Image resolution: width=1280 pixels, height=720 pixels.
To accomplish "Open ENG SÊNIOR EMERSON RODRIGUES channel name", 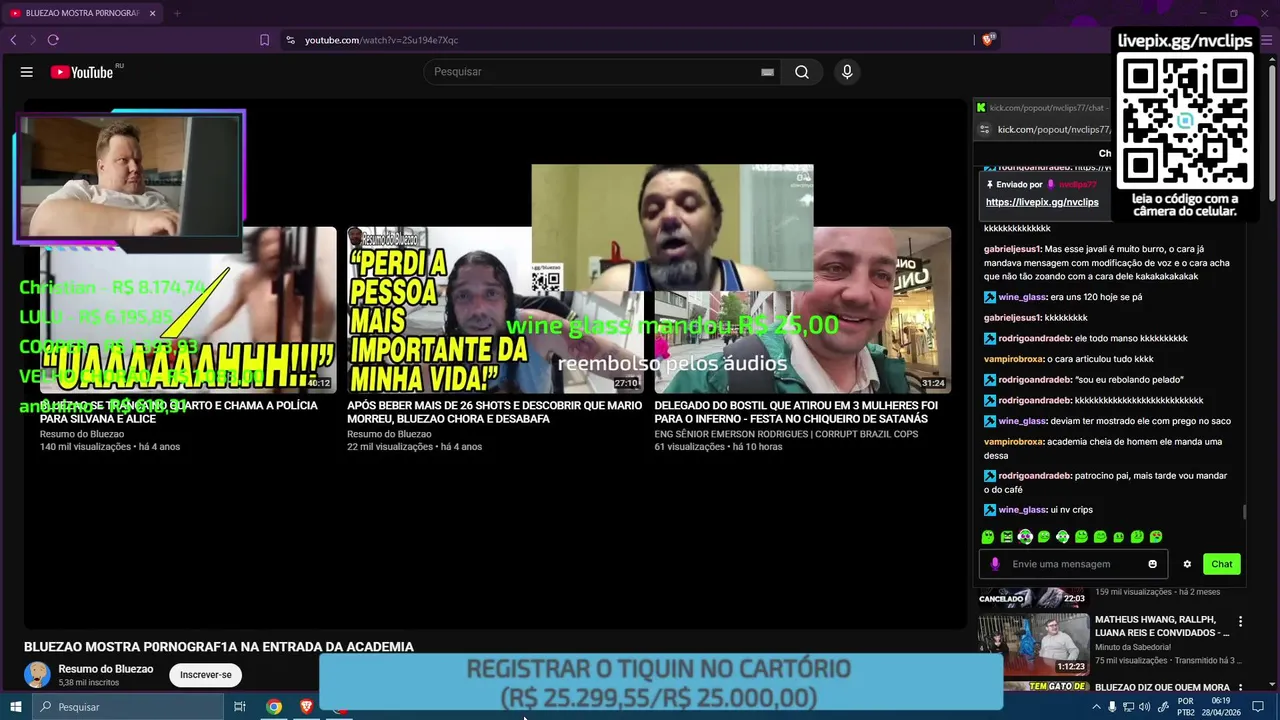I will pyautogui.click(x=786, y=434).
